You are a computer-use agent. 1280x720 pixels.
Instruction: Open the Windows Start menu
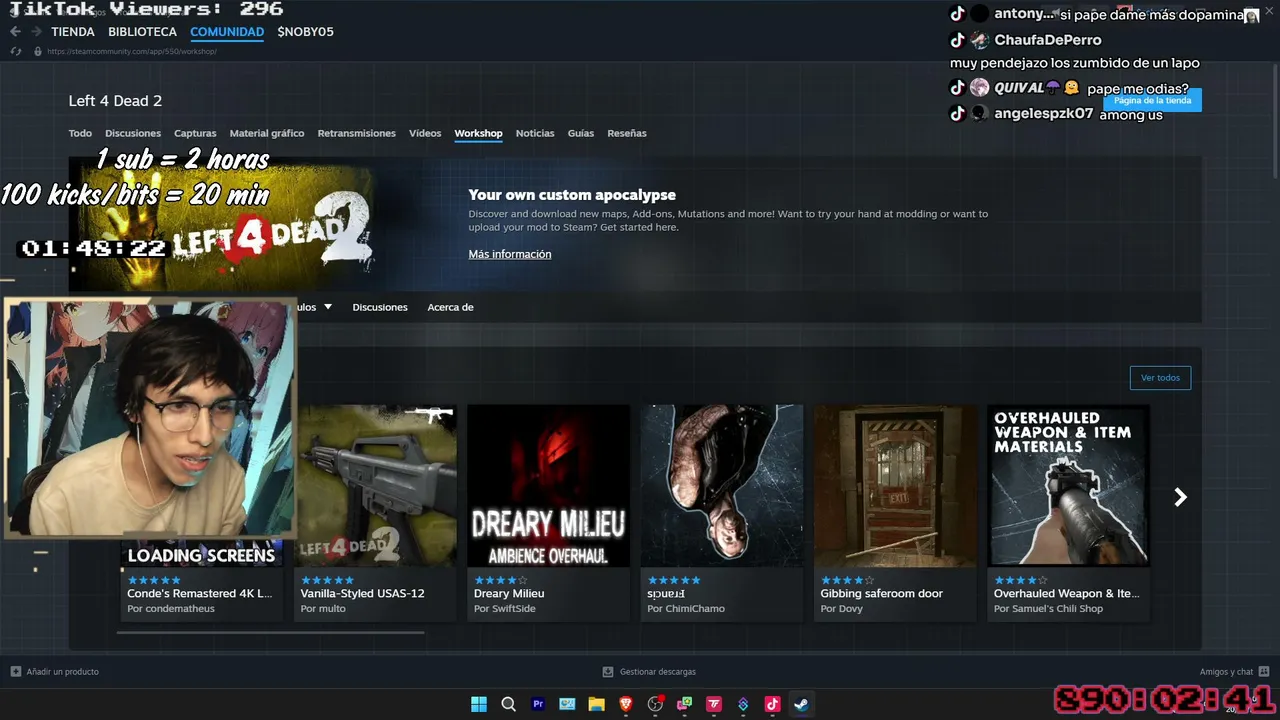pos(479,704)
